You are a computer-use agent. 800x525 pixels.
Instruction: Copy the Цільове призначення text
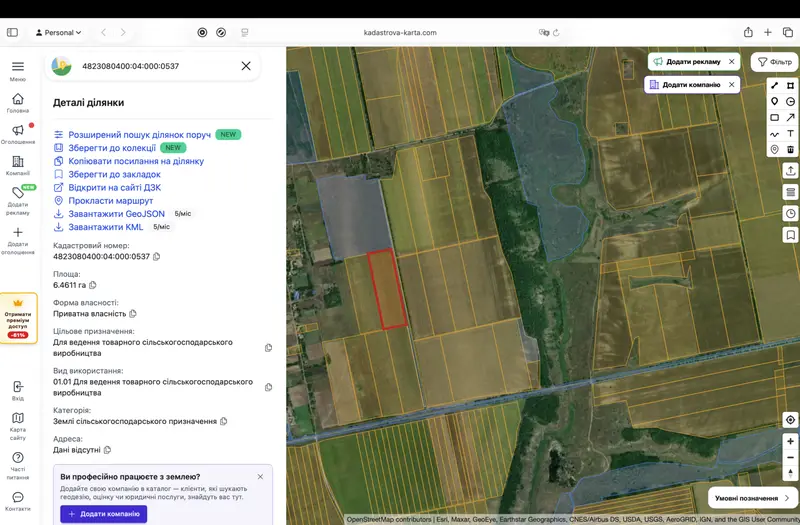[268, 348]
